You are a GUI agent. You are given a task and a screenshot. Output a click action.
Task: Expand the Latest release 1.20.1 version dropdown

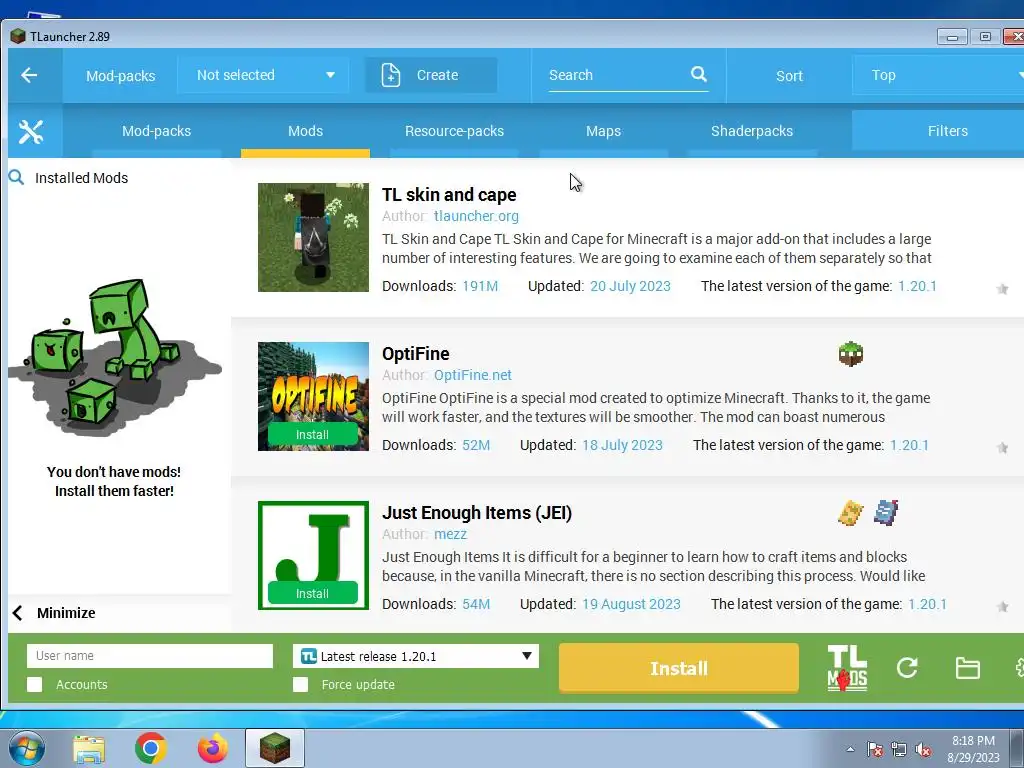pyautogui.click(x=415, y=656)
